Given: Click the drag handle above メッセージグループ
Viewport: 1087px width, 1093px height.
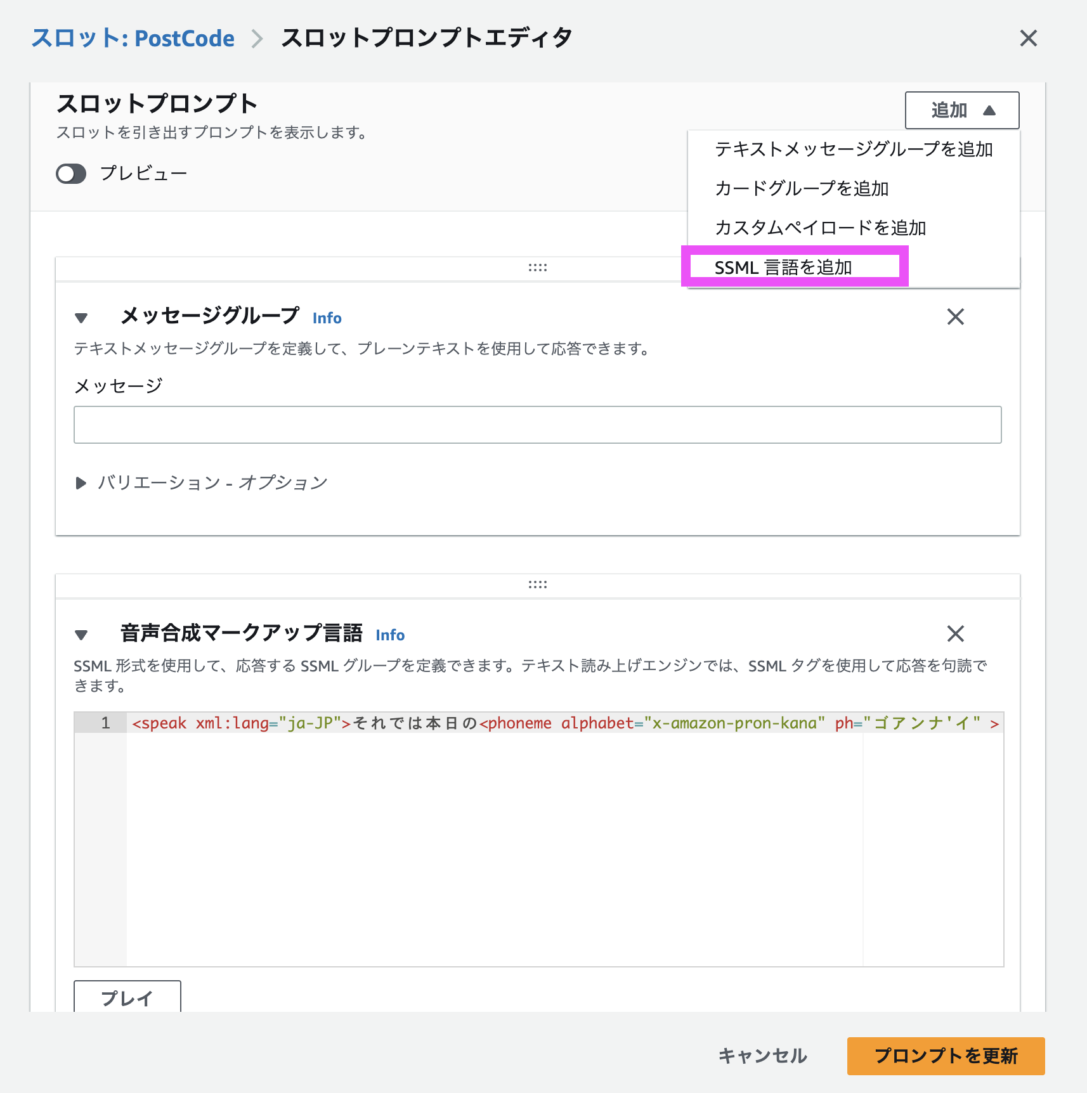Looking at the screenshot, I should [537, 266].
